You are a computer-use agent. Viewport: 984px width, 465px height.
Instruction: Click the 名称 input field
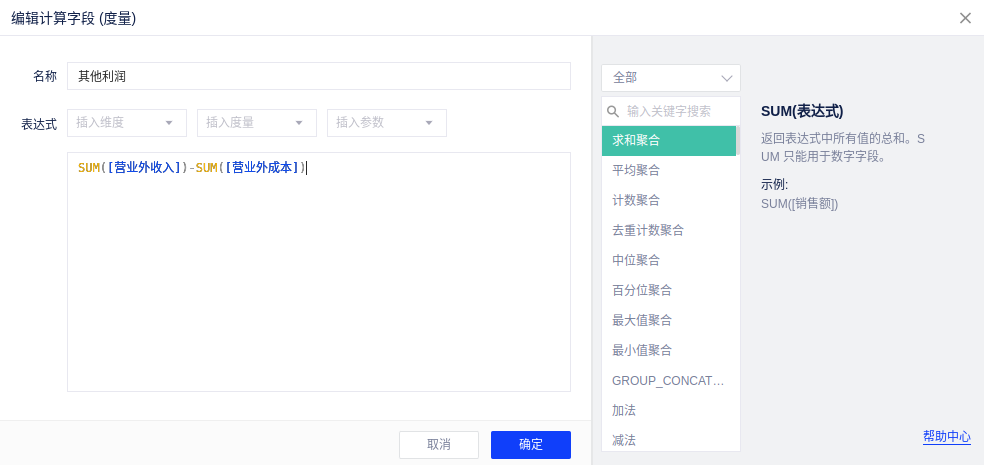click(318, 76)
